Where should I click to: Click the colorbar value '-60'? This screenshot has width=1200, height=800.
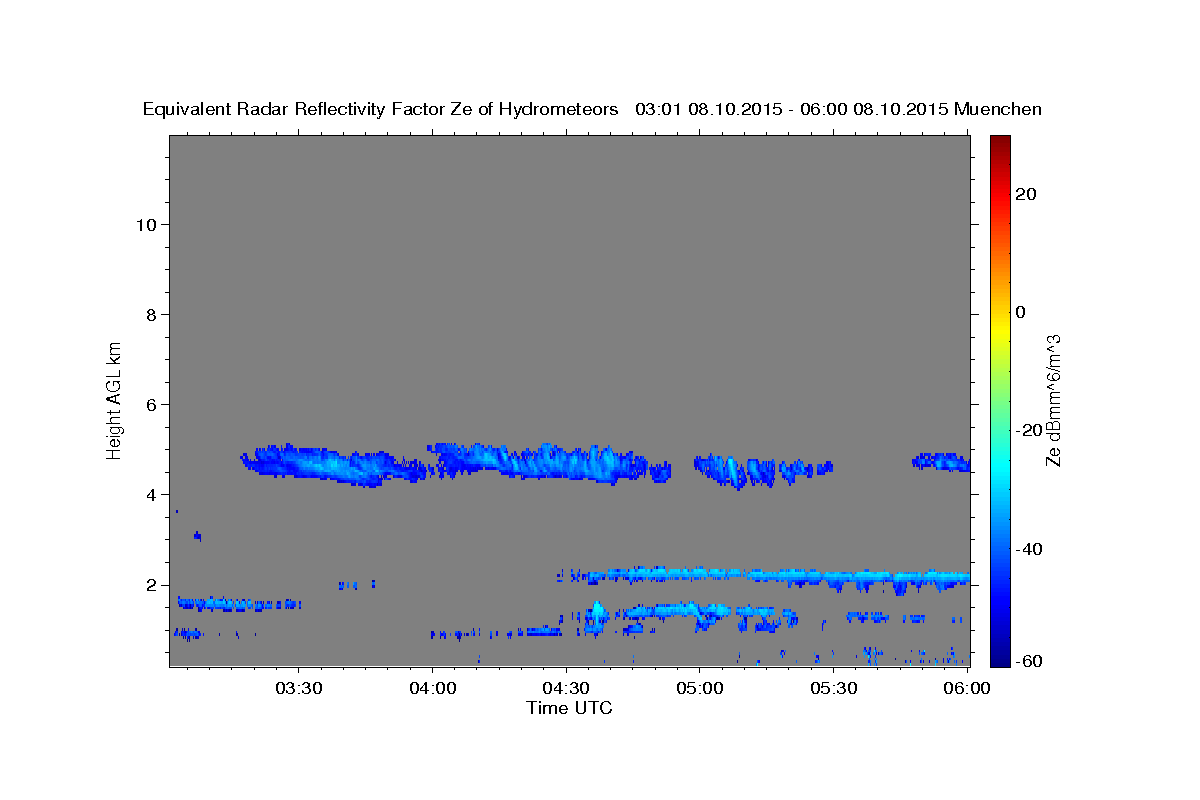(x=1029, y=661)
